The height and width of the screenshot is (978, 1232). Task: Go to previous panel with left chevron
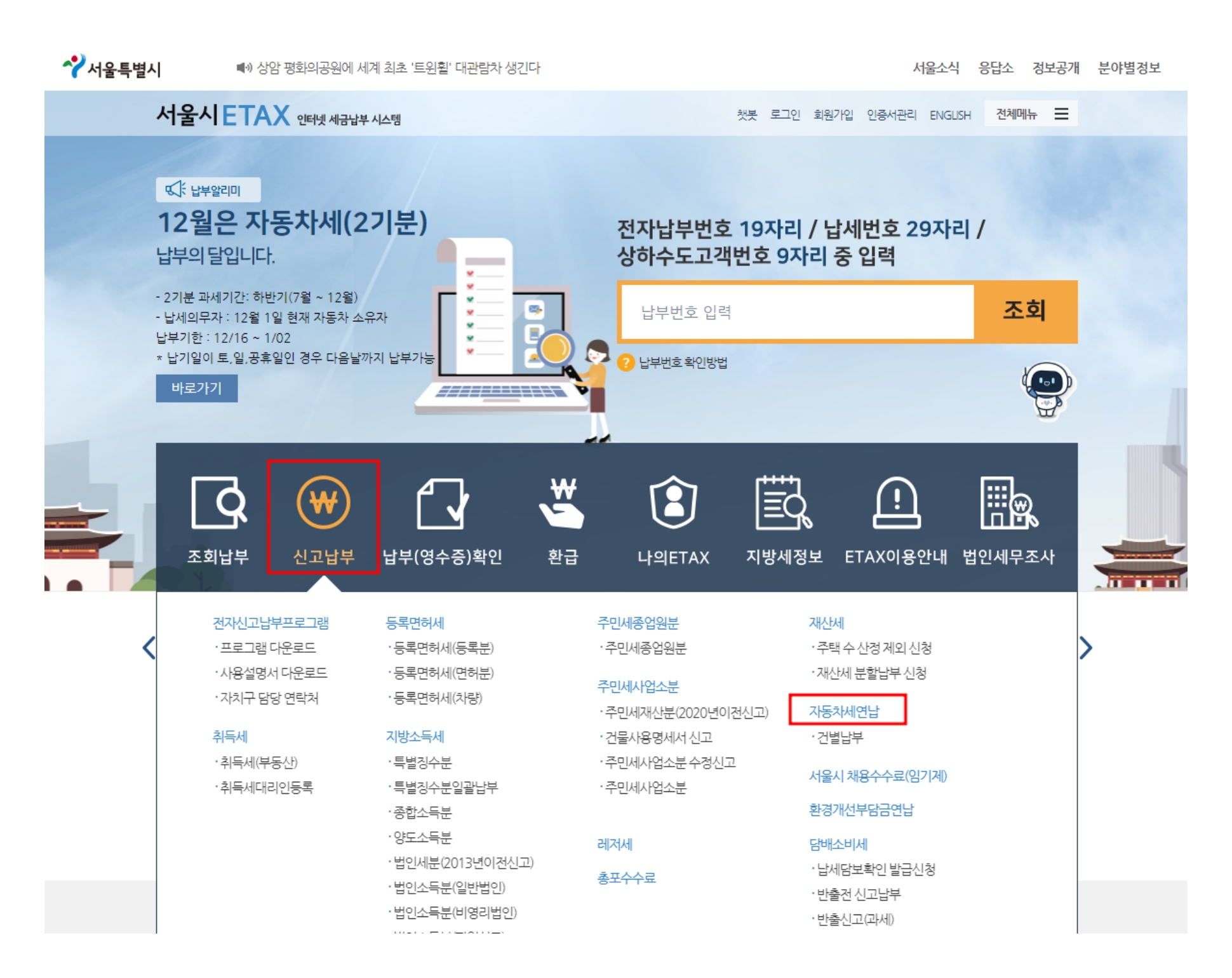click(149, 648)
